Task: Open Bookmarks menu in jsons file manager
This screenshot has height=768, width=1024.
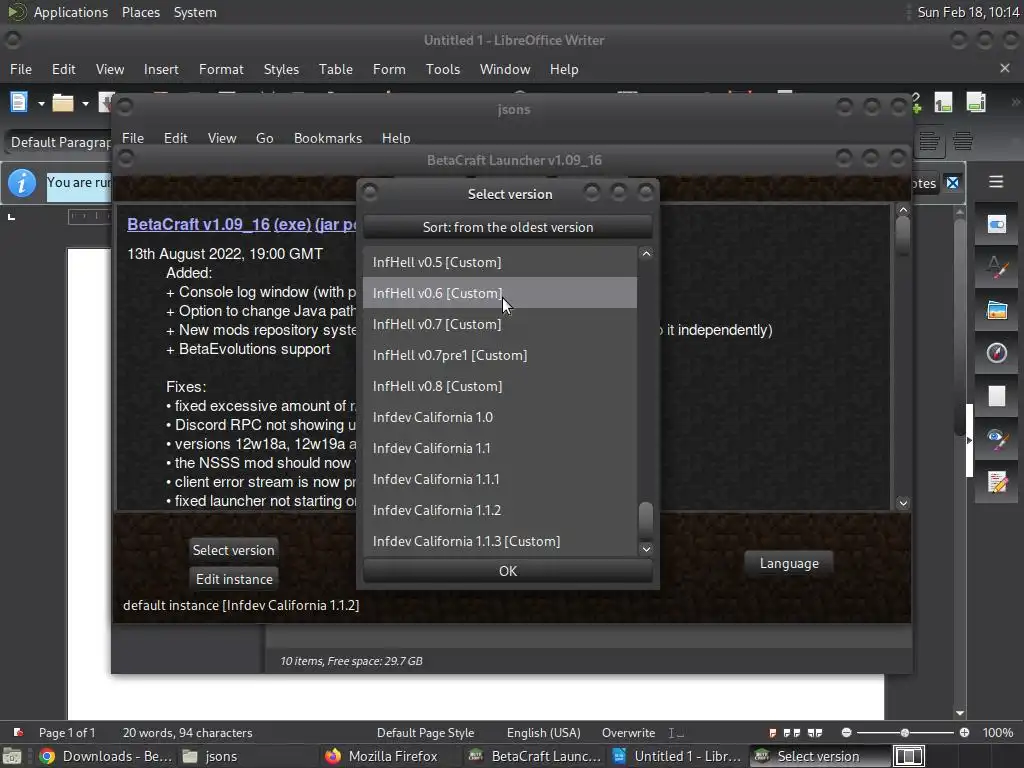Action: tap(328, 138)
